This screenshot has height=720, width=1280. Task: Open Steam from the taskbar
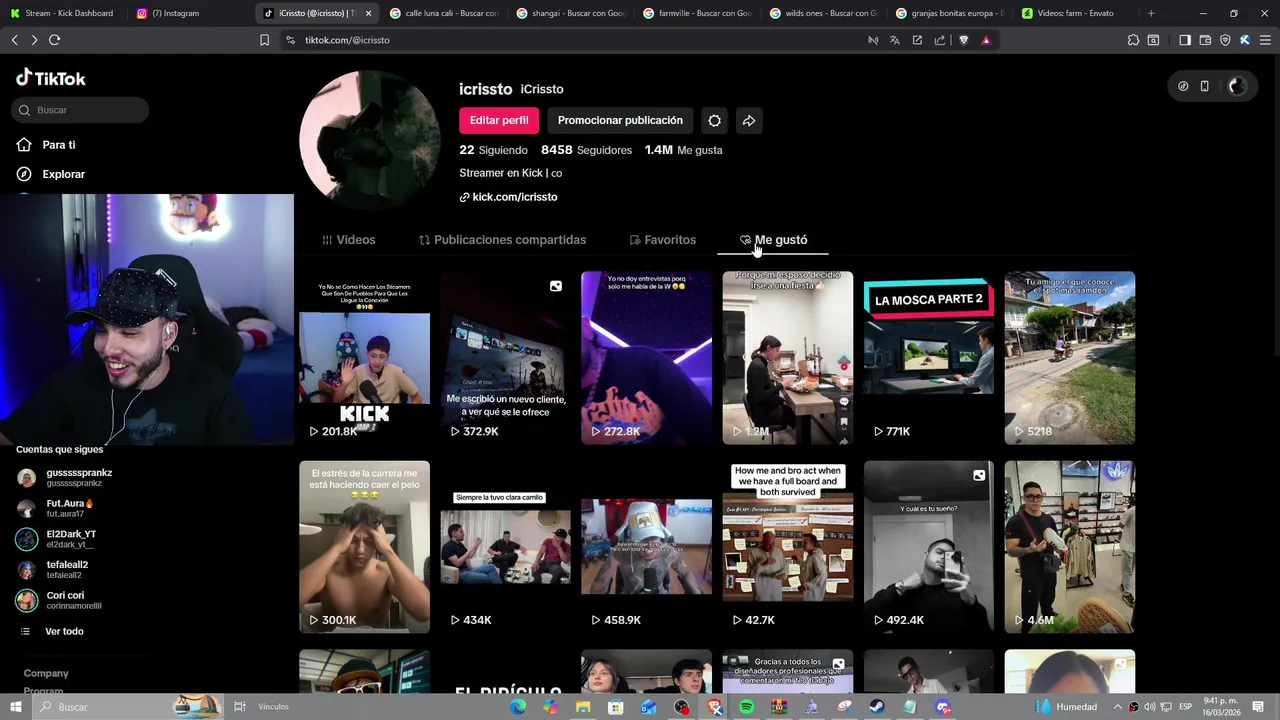(x=877, y=707)
